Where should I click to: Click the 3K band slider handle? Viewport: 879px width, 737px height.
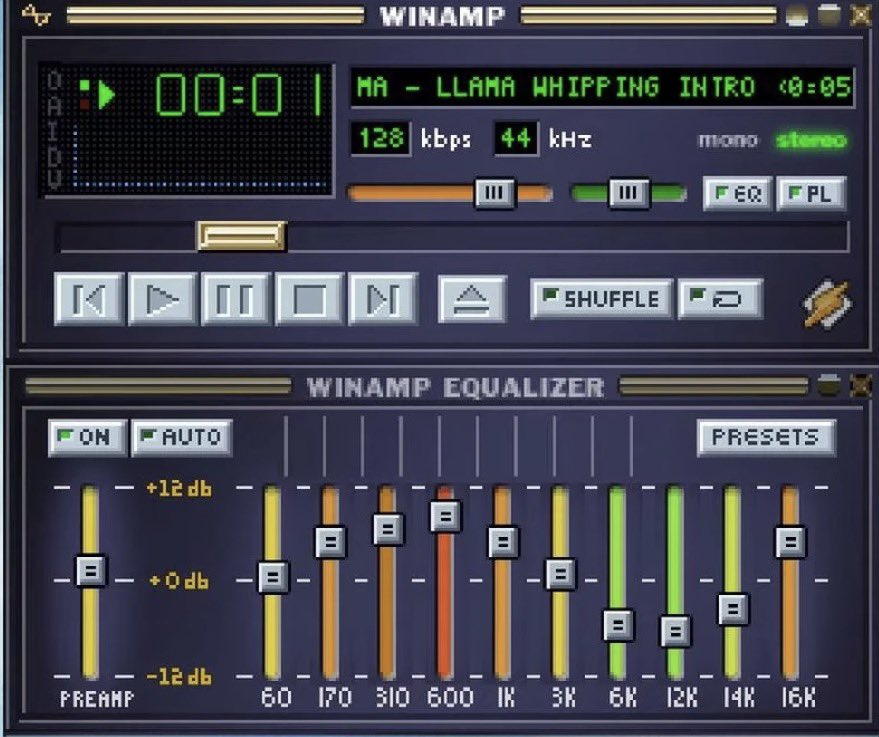(561, 574)
